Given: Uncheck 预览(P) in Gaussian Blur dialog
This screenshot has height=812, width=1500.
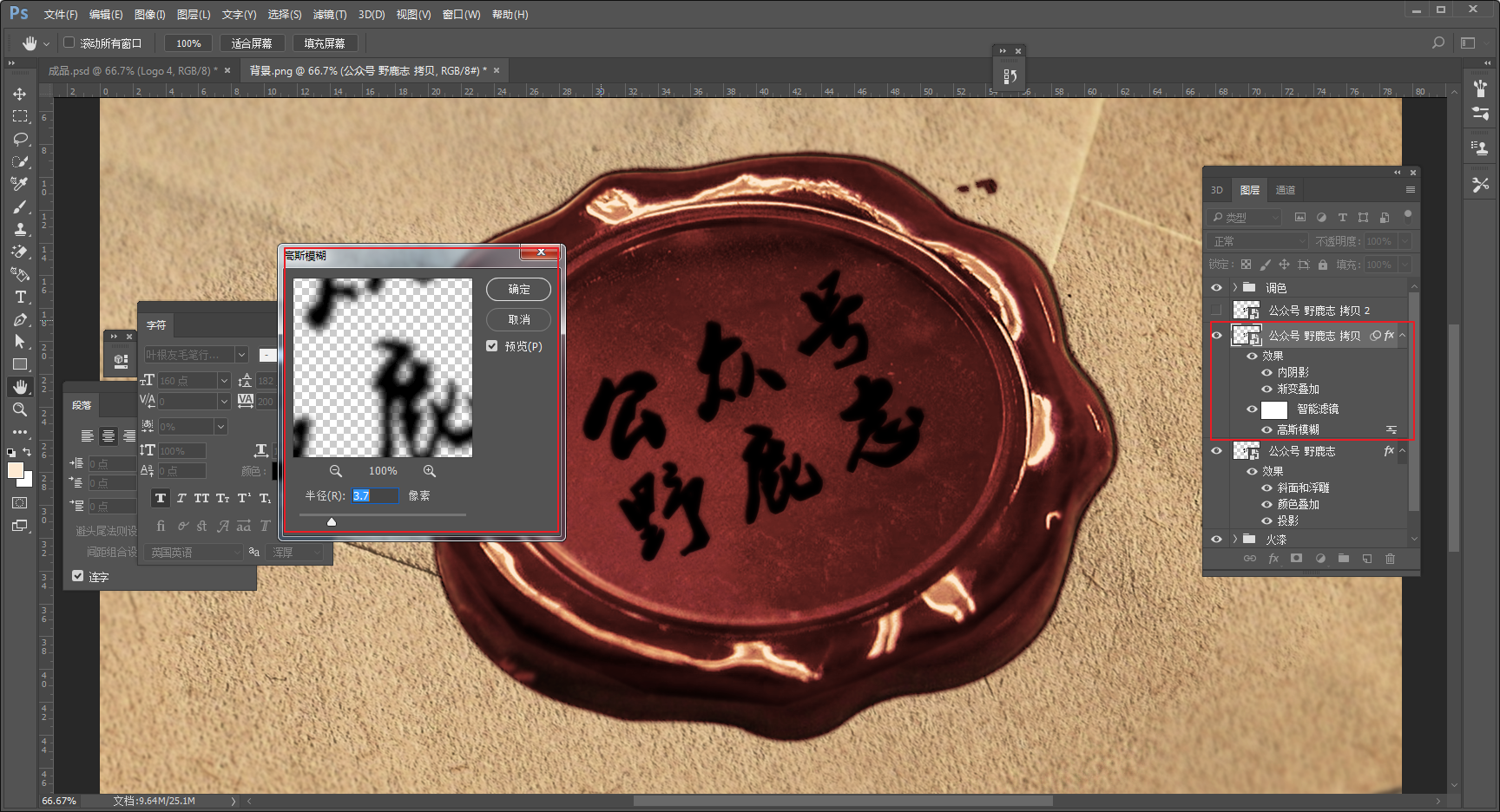Looking at the screenshot, I should [x=492, y=346].
